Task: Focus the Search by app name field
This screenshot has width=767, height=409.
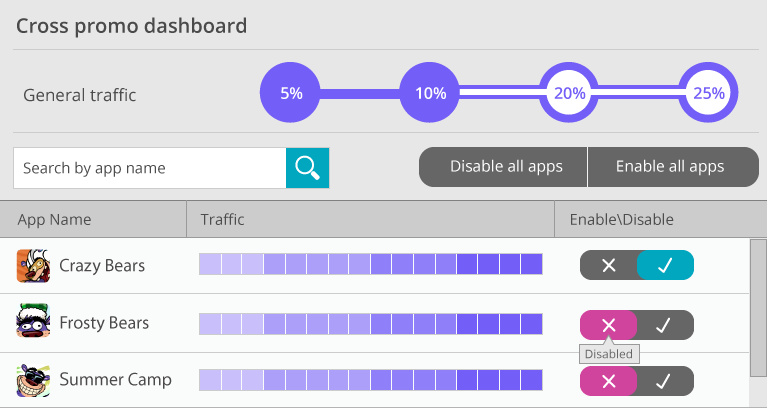Action: pos(150,168)
